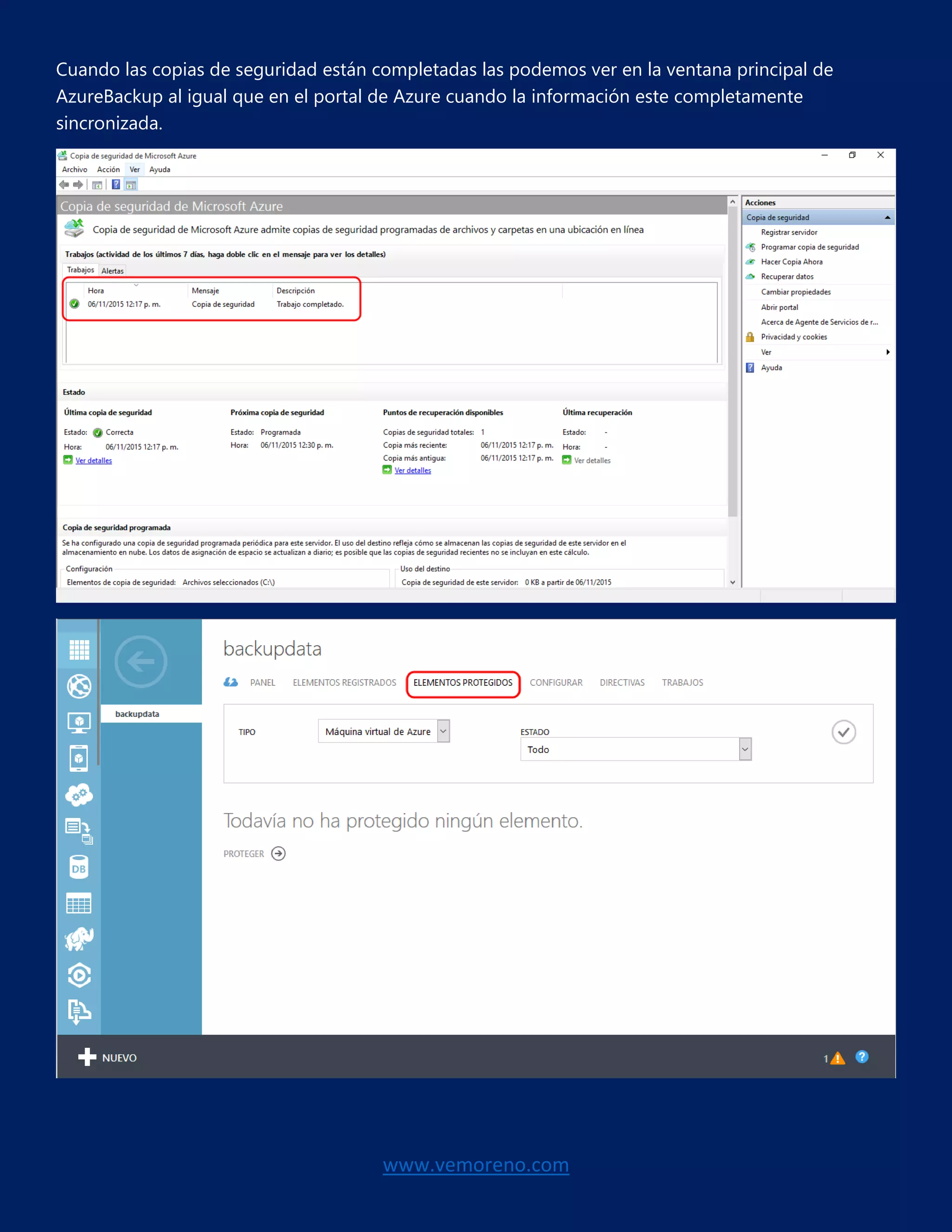Open the all items grid icon in Azure sidebar
Screen dimensions: 952x1232
click(x=79, y=650)
